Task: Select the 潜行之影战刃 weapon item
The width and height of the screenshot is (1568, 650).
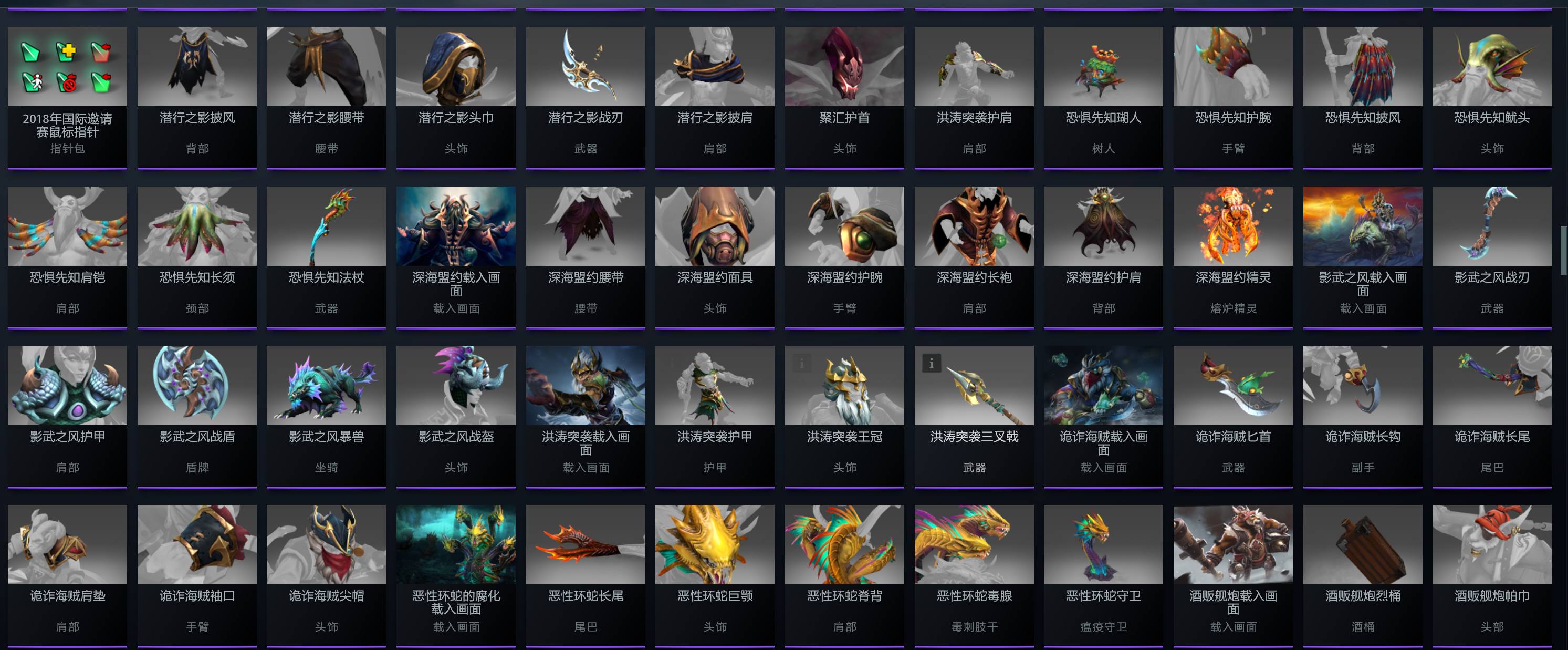Action: pyautogui.click(x=585, y=97)
